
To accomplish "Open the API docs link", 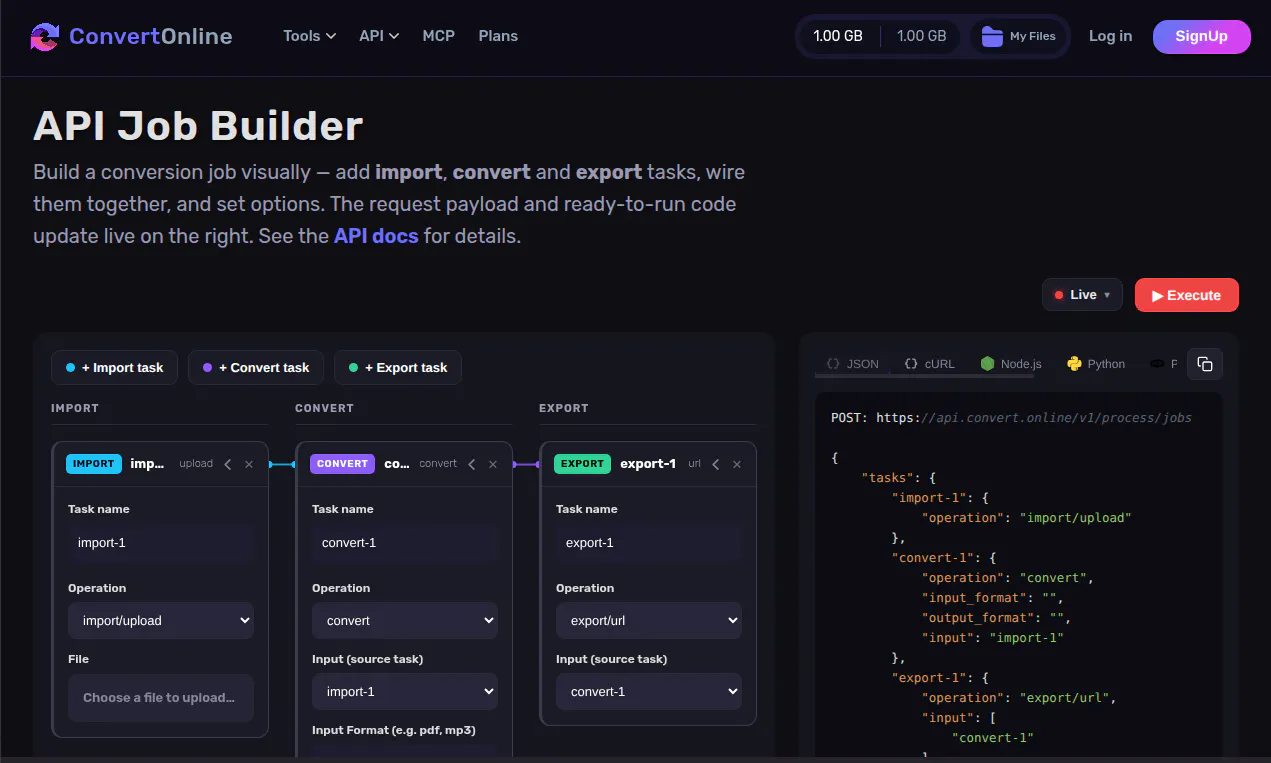I will click(x=376, y=237).
